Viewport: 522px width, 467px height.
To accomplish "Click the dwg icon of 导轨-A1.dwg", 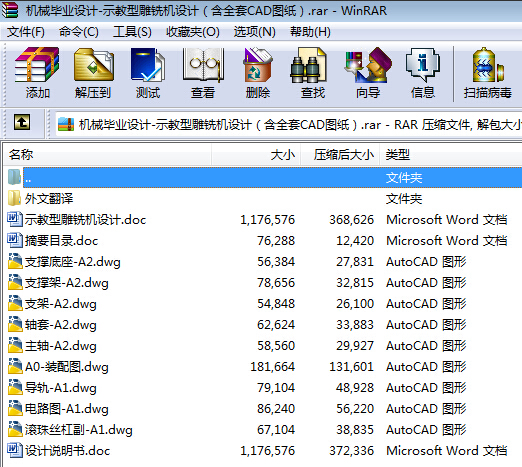I will tap(15, 387).
